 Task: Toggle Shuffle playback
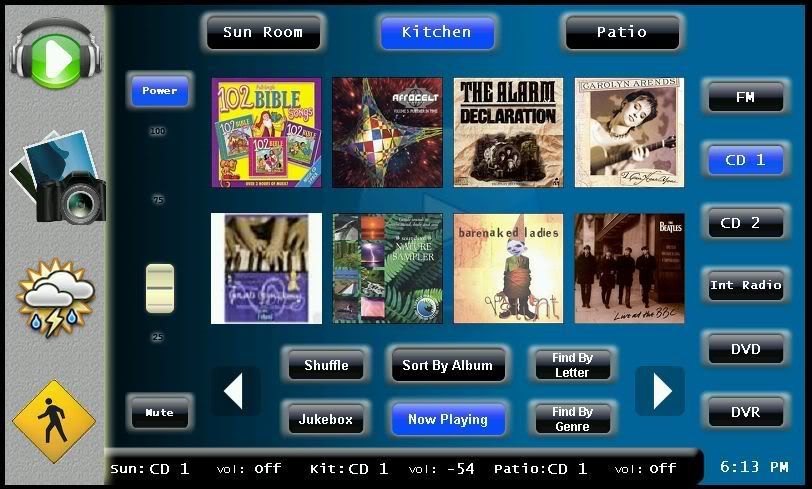pyautogui.click(x=326, y=366)
